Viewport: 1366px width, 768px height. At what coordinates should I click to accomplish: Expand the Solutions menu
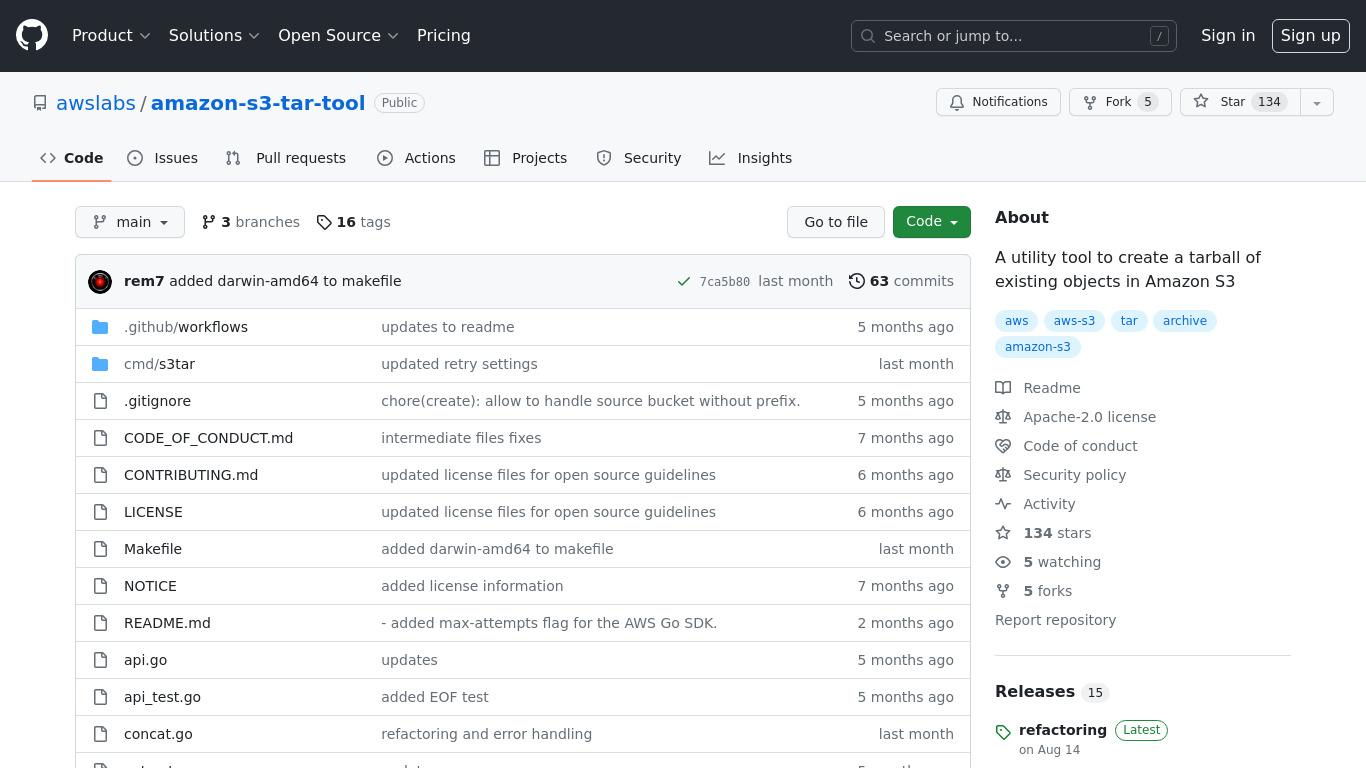click(x=214, y=35)
